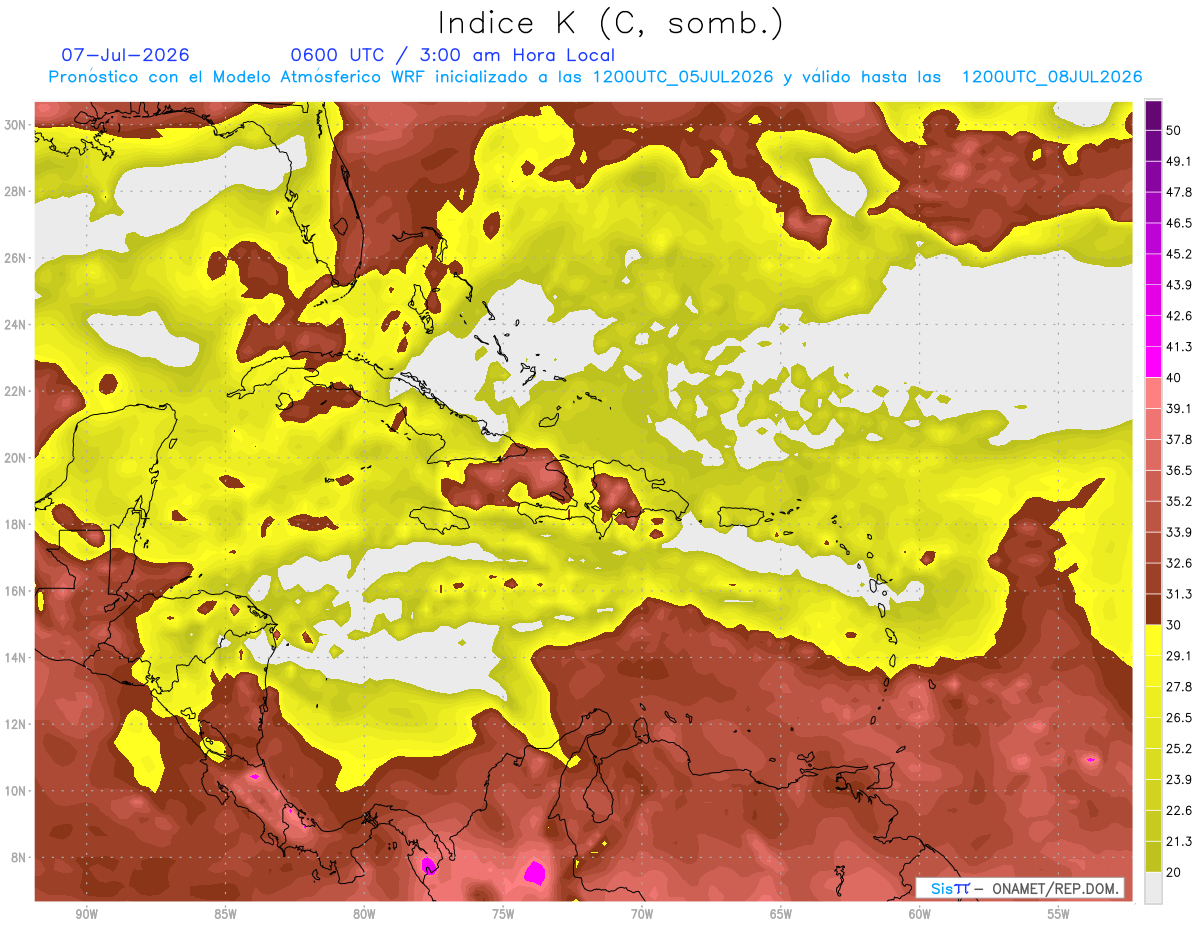This screenshot has height=927, width=1200.
Task: Click the colorbar value "25.2"
Action: 1179,748
